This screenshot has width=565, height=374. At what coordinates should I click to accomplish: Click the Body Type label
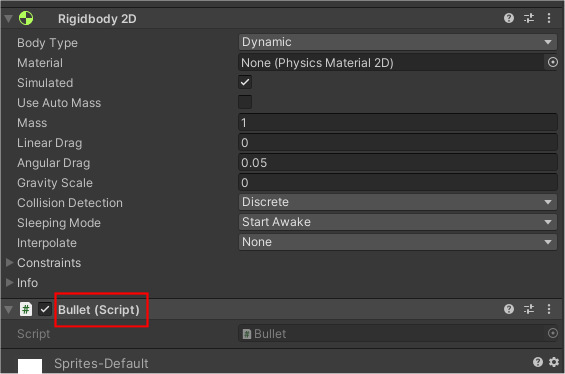(x=48, y=43)
